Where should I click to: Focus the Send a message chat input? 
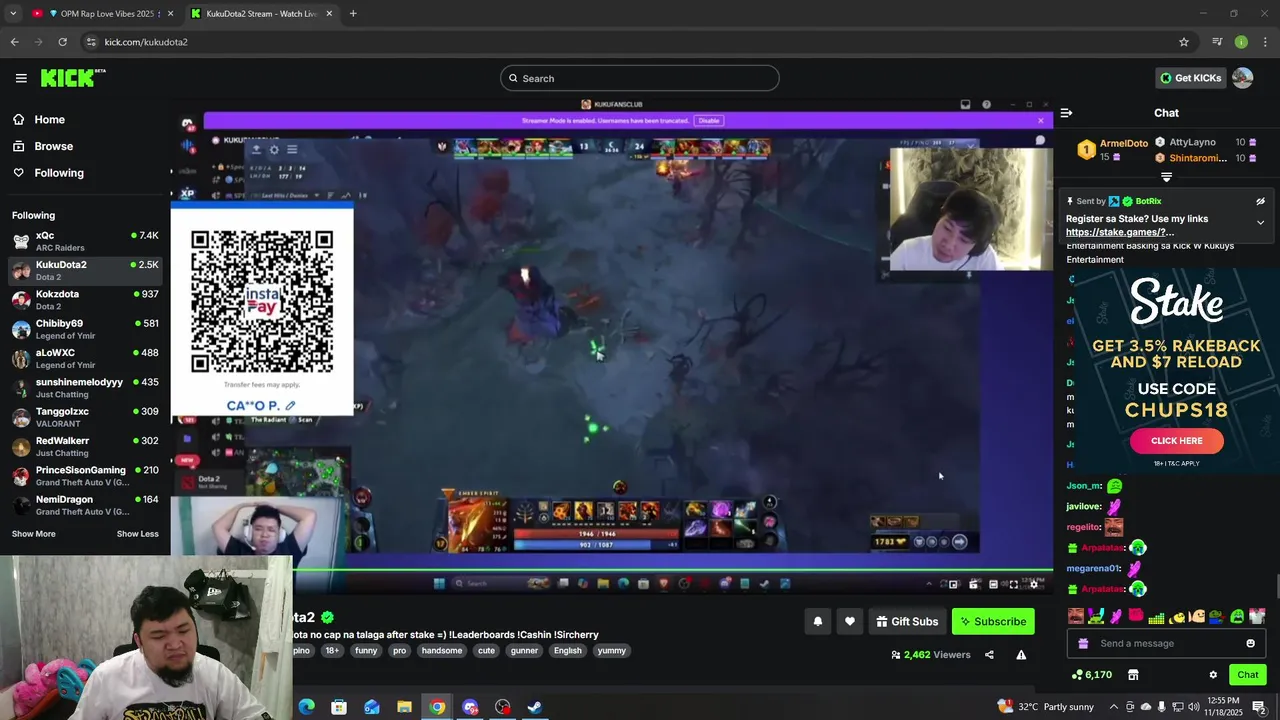pos(1165,643)
